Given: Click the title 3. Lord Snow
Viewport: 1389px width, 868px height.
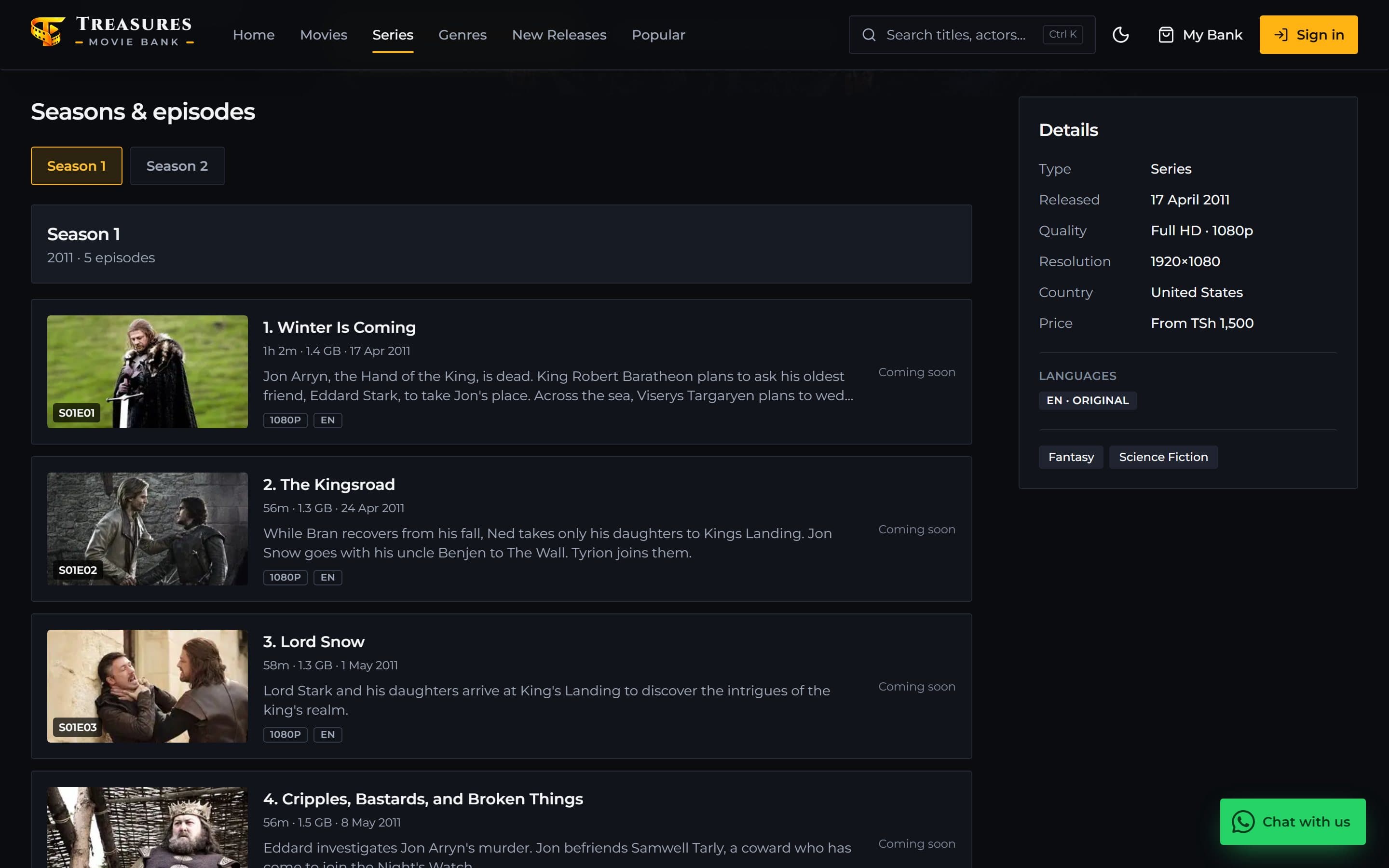Looking at the screenshot, I should [313, 642].
